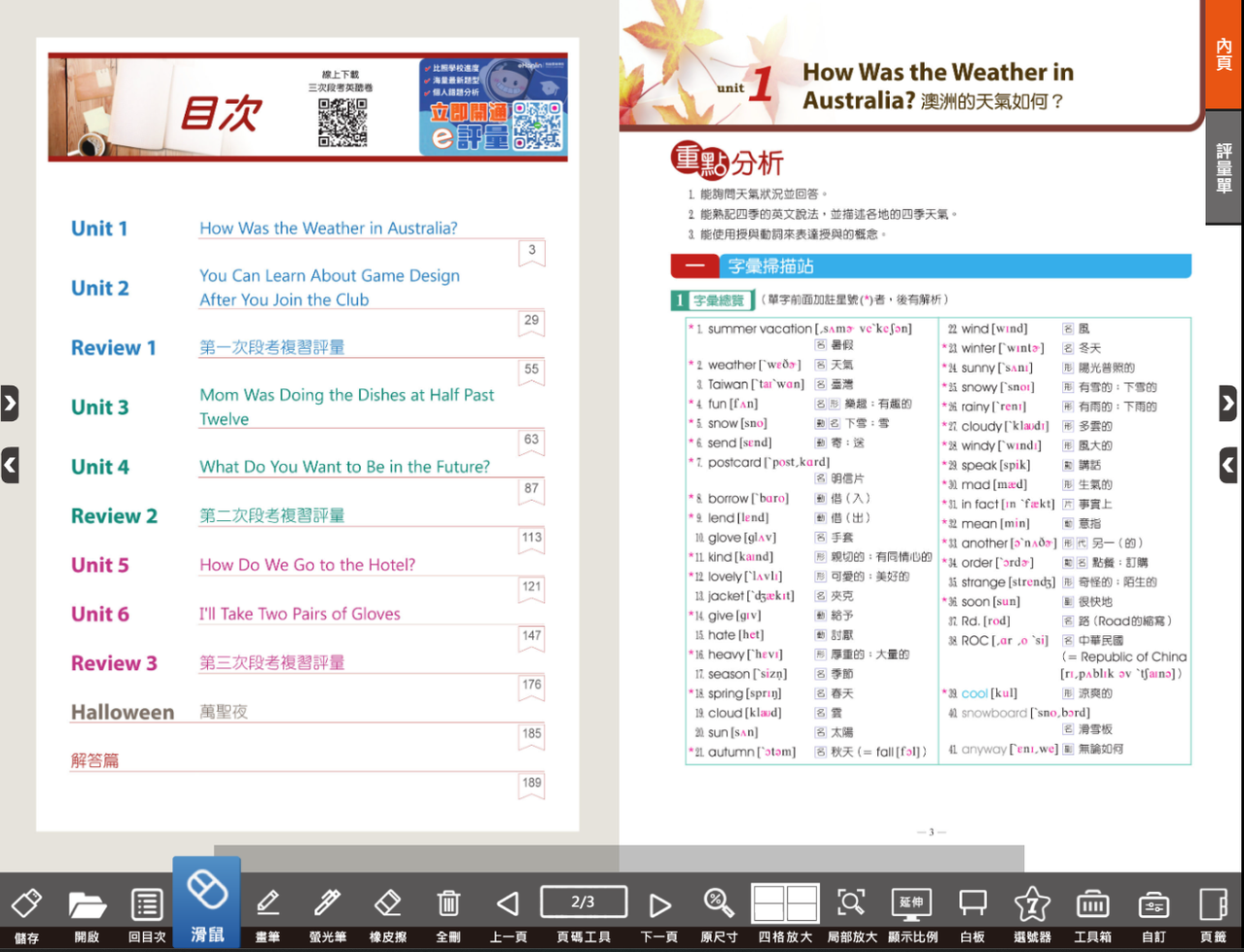1244x952 pixels.
Task: Click the 立即開通 e評量 banner
Action: tap(492, 106)
